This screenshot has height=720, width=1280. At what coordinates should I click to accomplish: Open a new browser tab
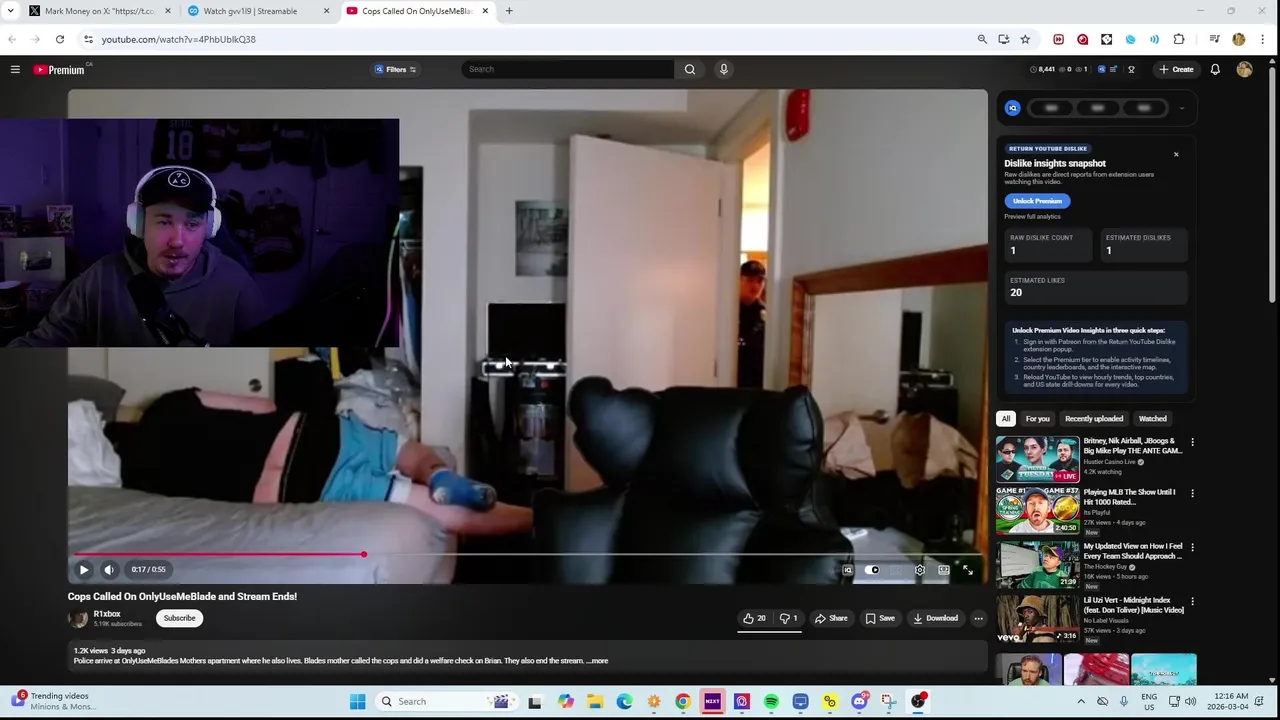(x=509, y=11)
